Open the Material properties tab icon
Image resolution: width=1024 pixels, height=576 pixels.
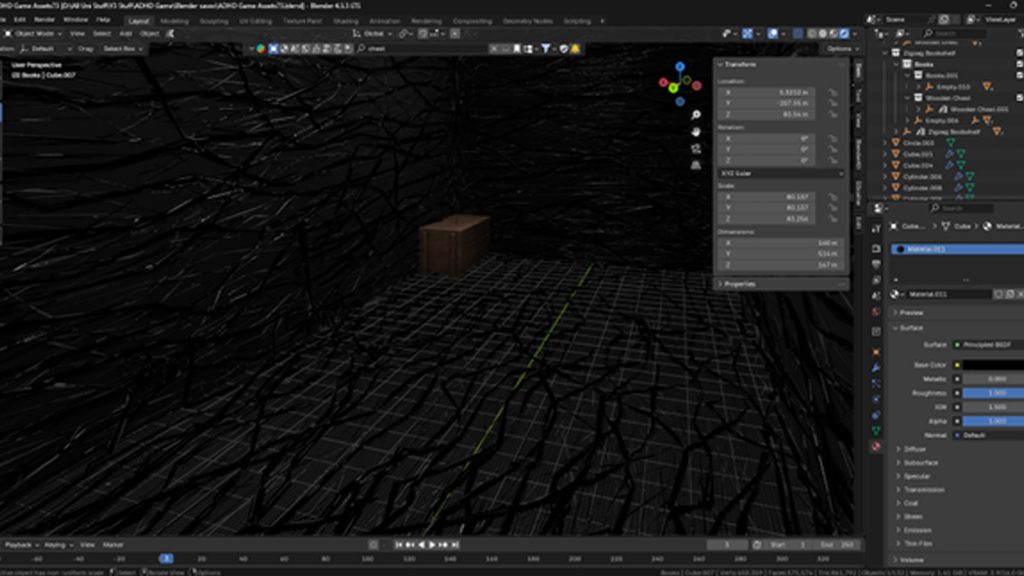(877, 447)
